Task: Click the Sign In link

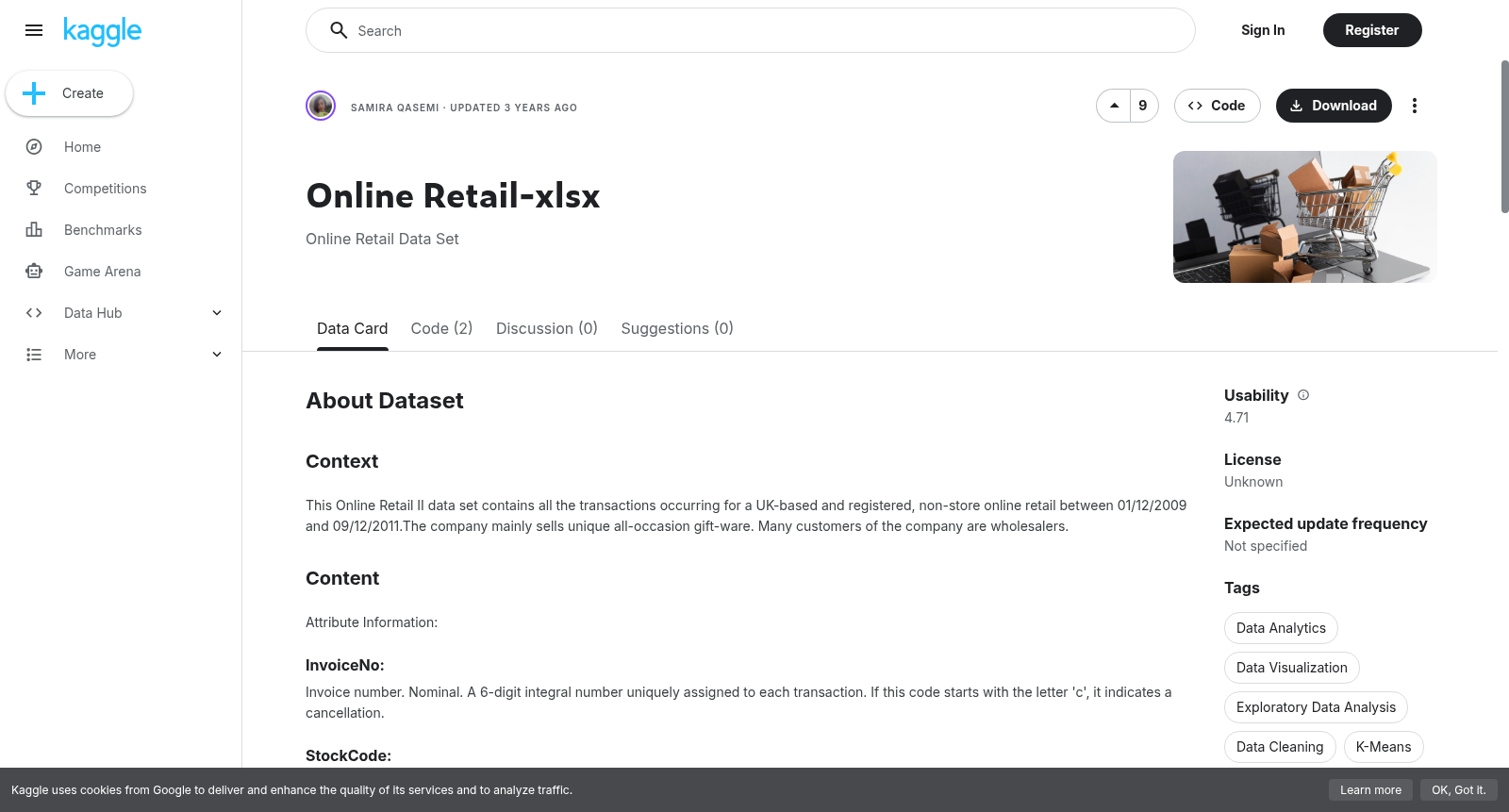Action: coord(1263,30)
